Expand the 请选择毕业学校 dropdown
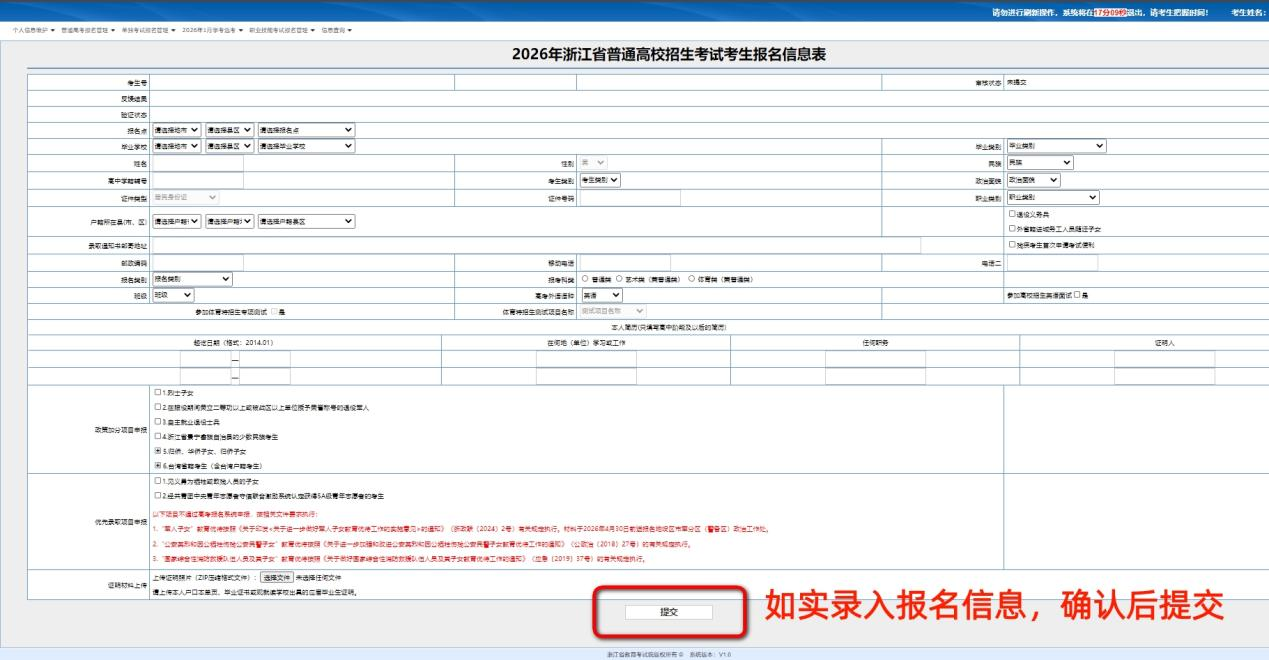This screenshot has height=660, width=1269. 306,146
